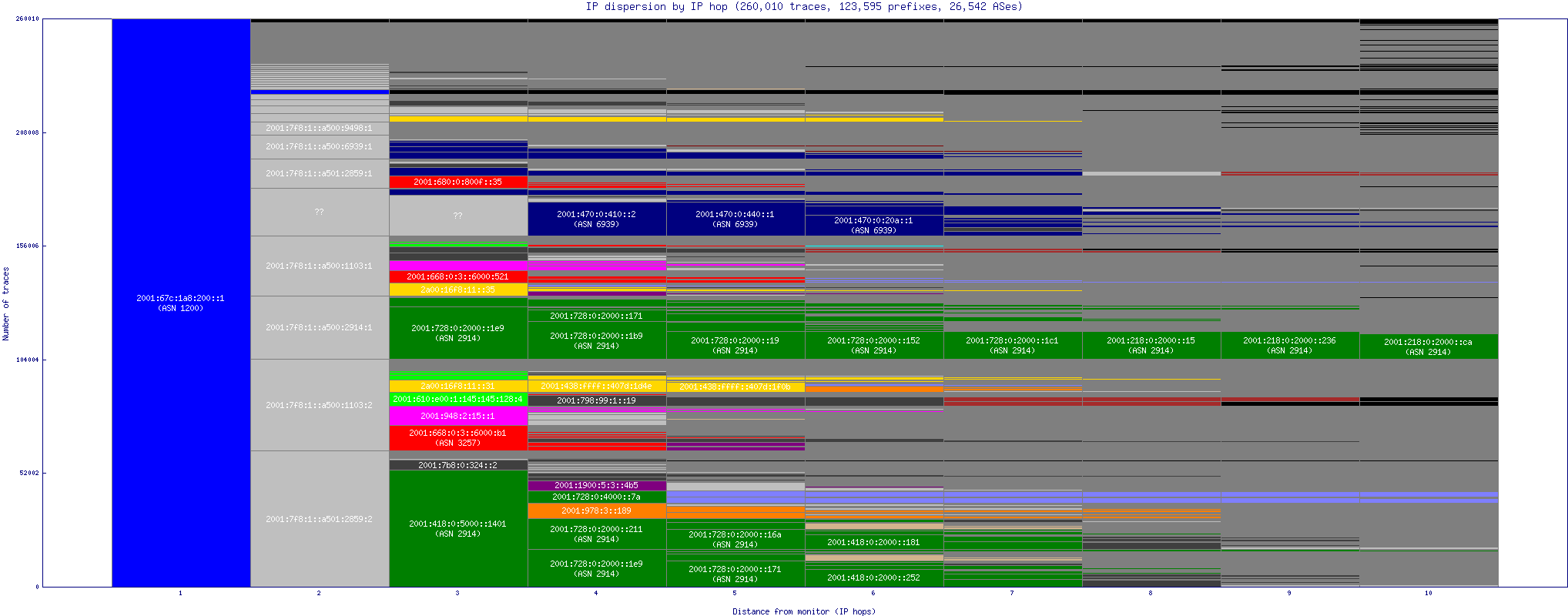Click the green 2001:728:0:2000::1c1 block
The image size is (1568, 616).
(x=1013, y=345)
